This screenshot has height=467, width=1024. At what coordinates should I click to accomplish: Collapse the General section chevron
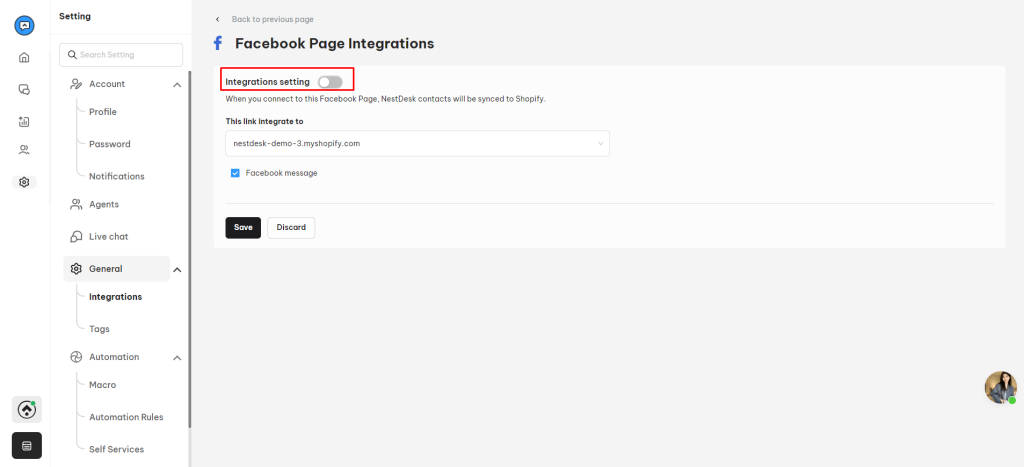point(177,269)
